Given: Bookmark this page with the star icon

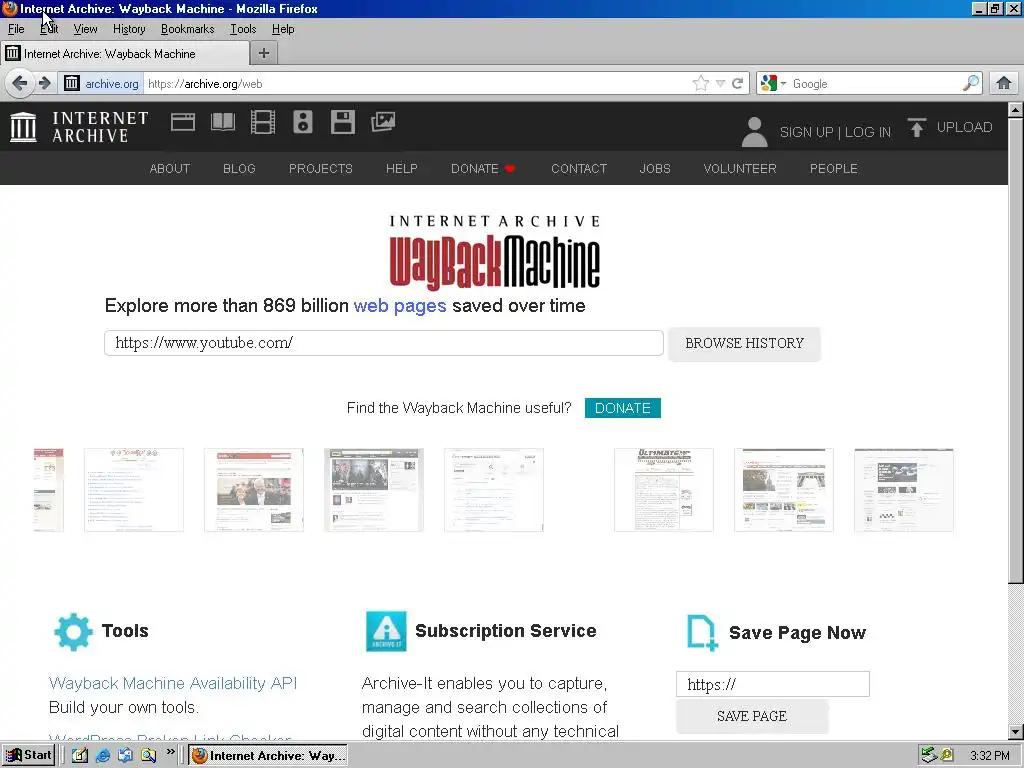Looking at the screenshot, I should pos(701,84).
